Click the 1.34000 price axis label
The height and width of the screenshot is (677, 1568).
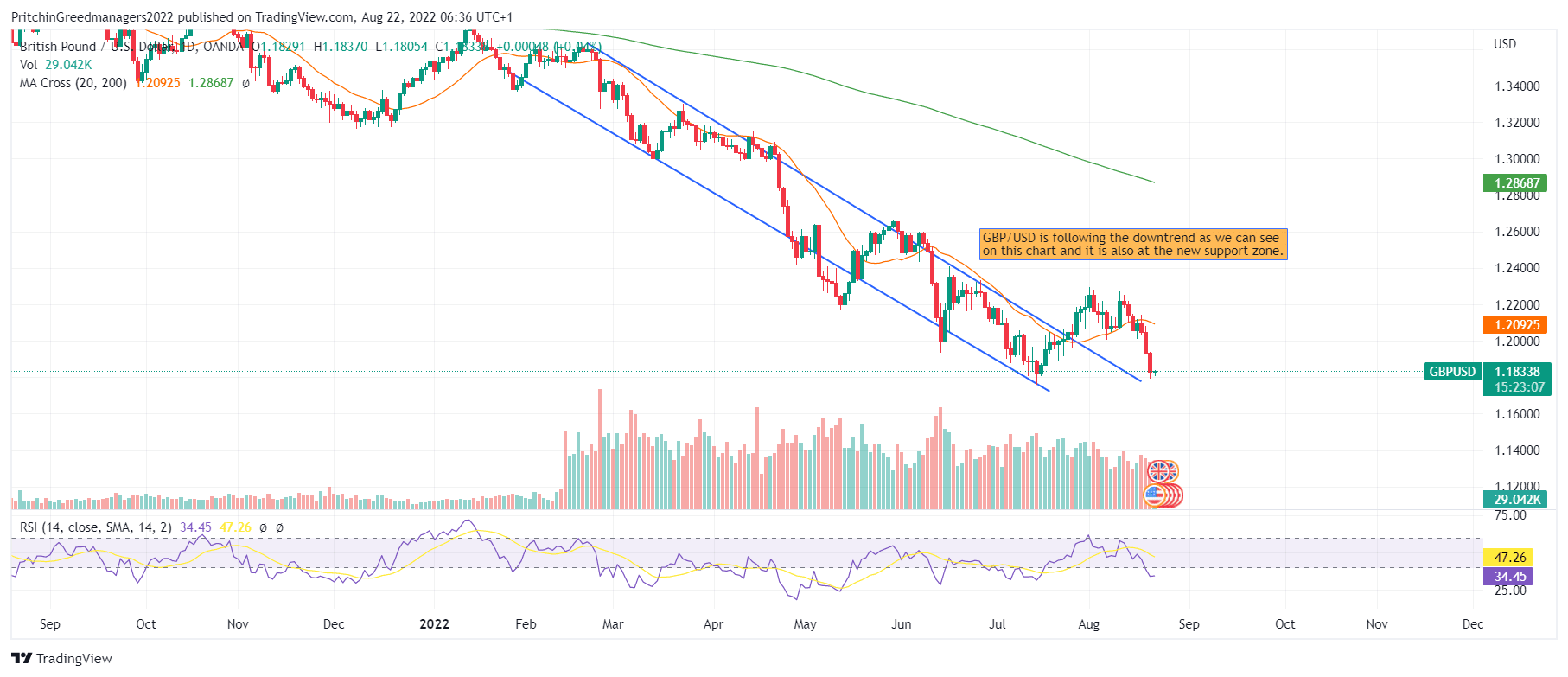1517,86
